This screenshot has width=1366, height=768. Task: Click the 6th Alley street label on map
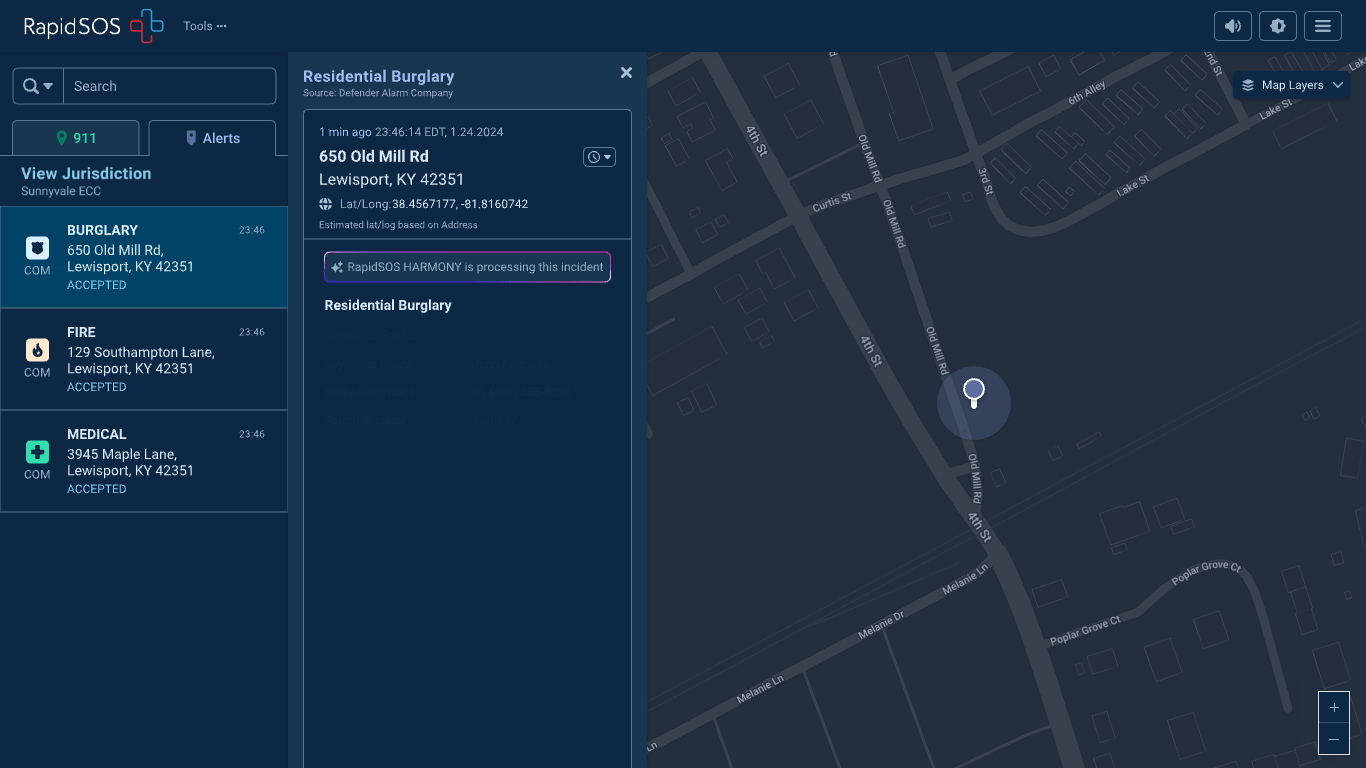(x=1088, y=95)
